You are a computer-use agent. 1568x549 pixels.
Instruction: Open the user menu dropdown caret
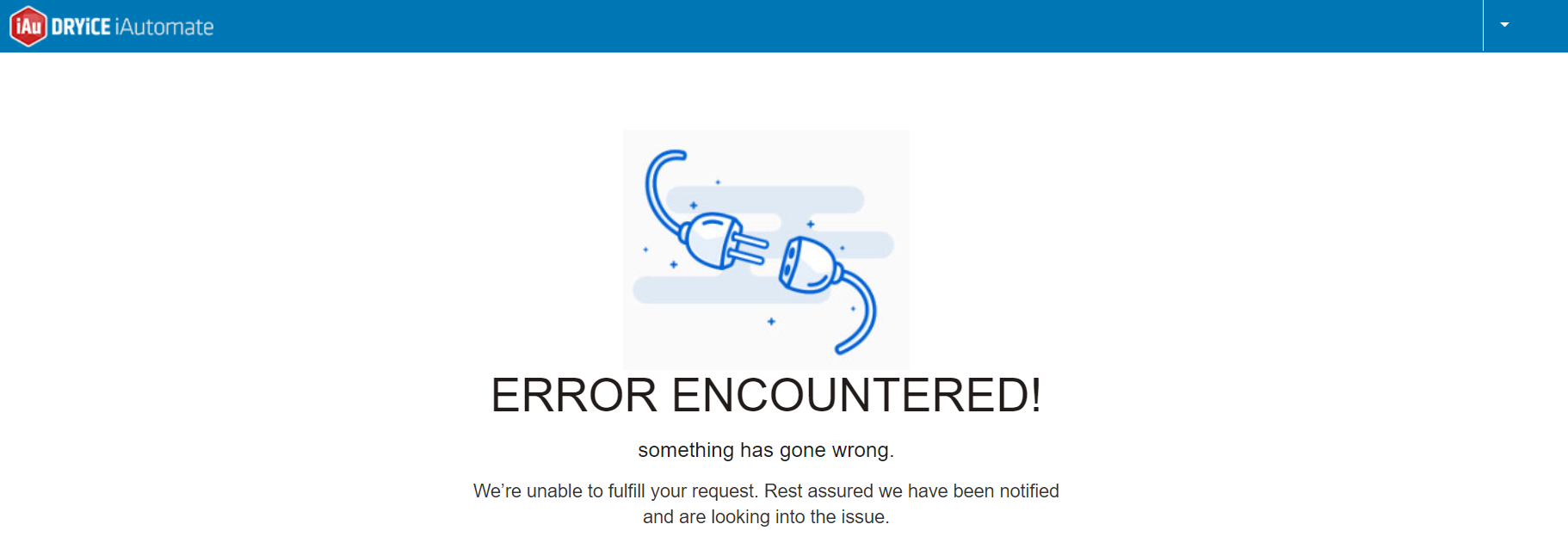(1504, 25)
